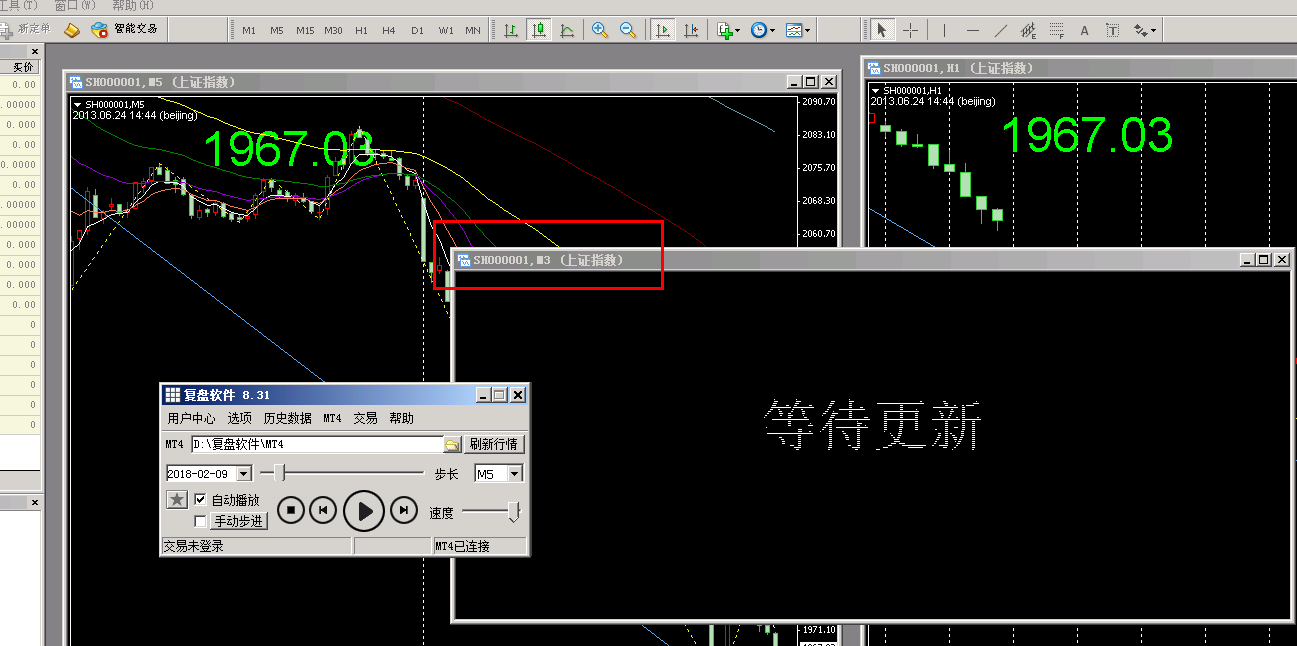Viewport: 1297px width, 646px height.
Task: Open the 历史数据 menu
Action: click(287, 418)
